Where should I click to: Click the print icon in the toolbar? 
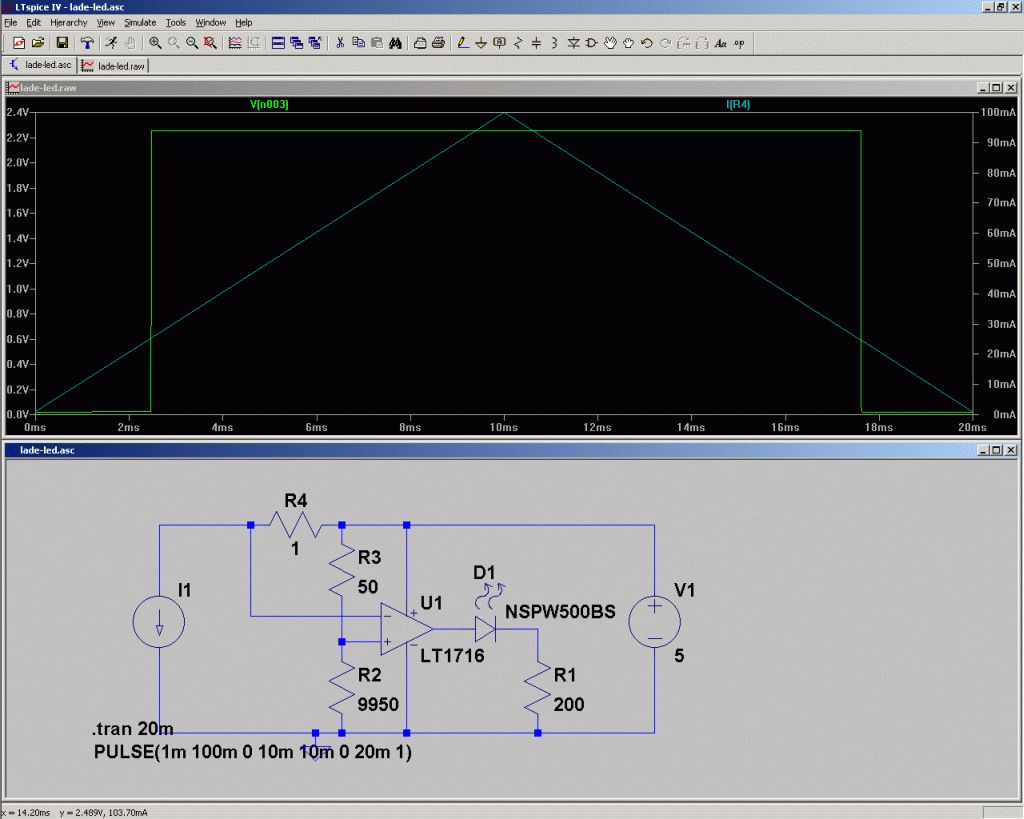click(x=438, y=43)
